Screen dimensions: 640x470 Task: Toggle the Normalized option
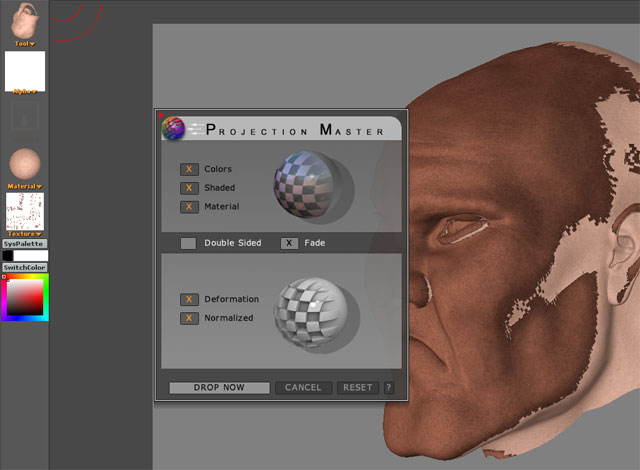pyautogui.click(x=189, y=318)
